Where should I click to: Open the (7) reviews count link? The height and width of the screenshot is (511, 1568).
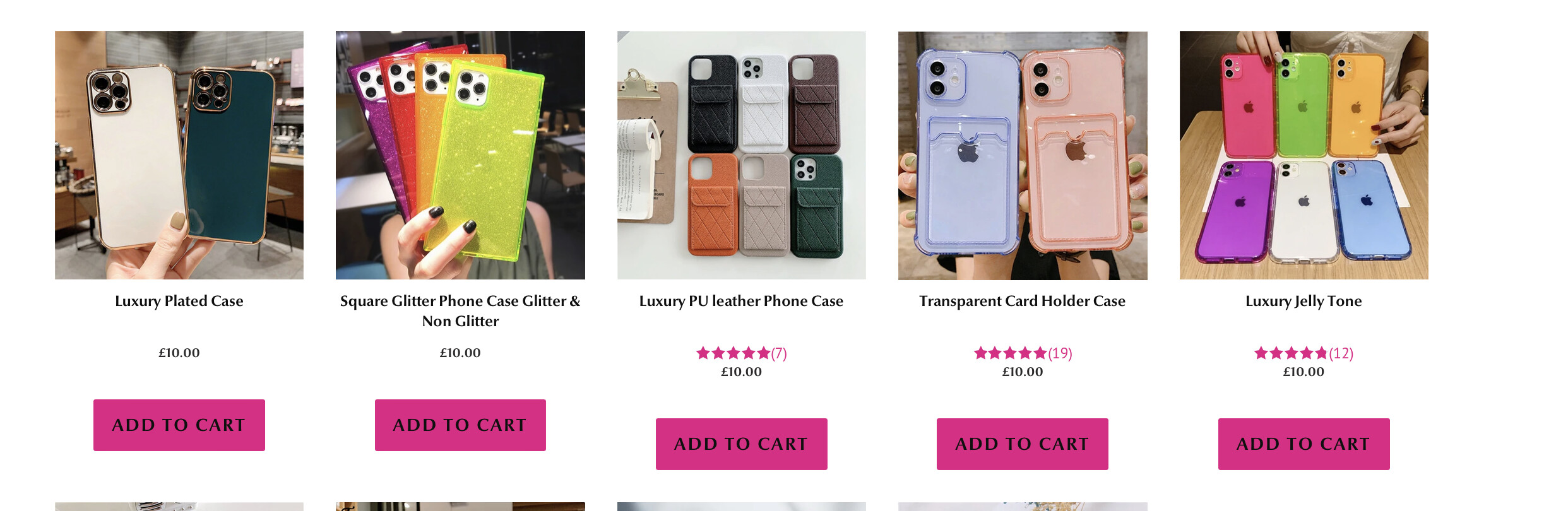point(779,353)
